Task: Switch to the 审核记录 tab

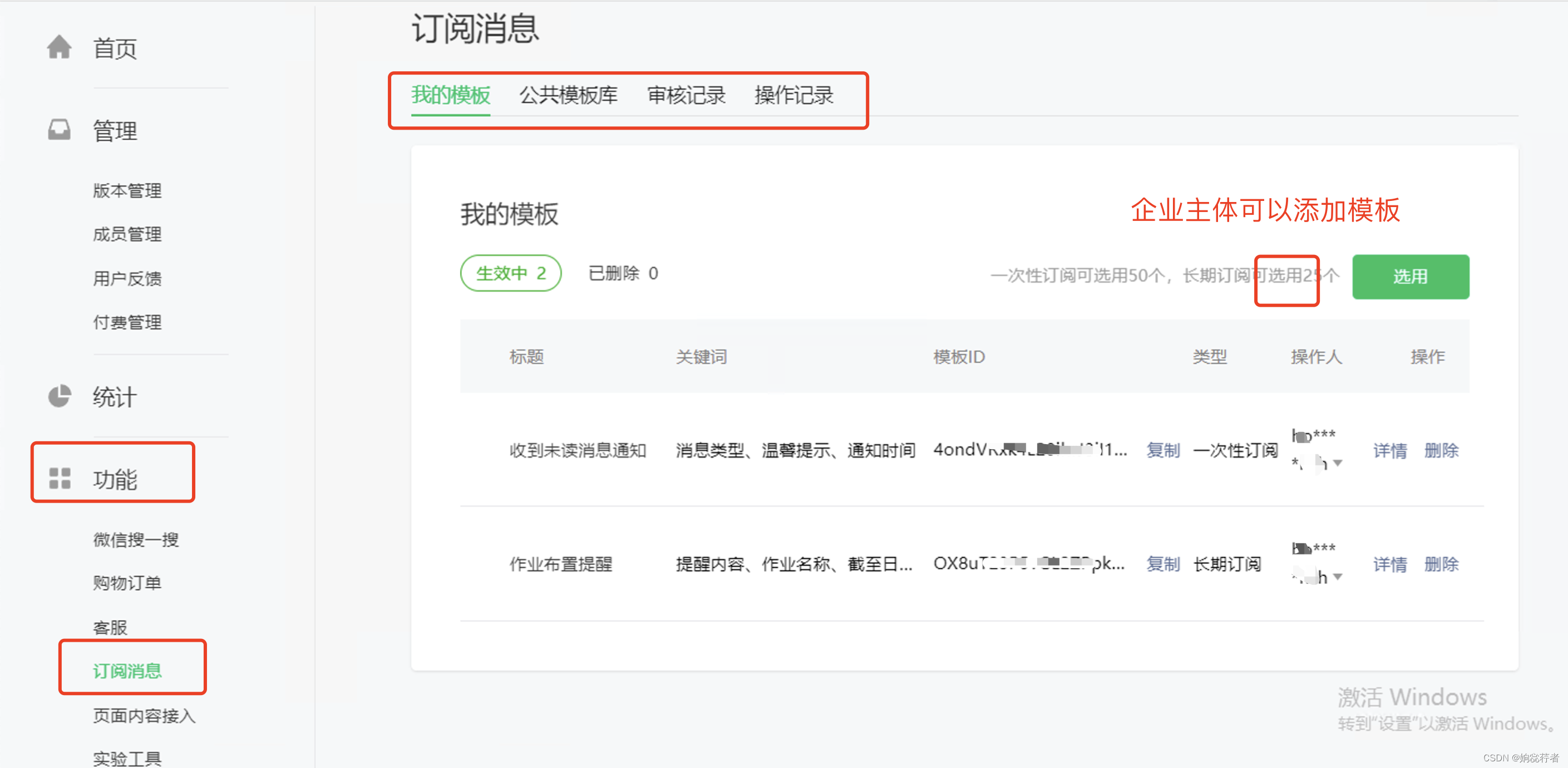Action: (686, 95)
